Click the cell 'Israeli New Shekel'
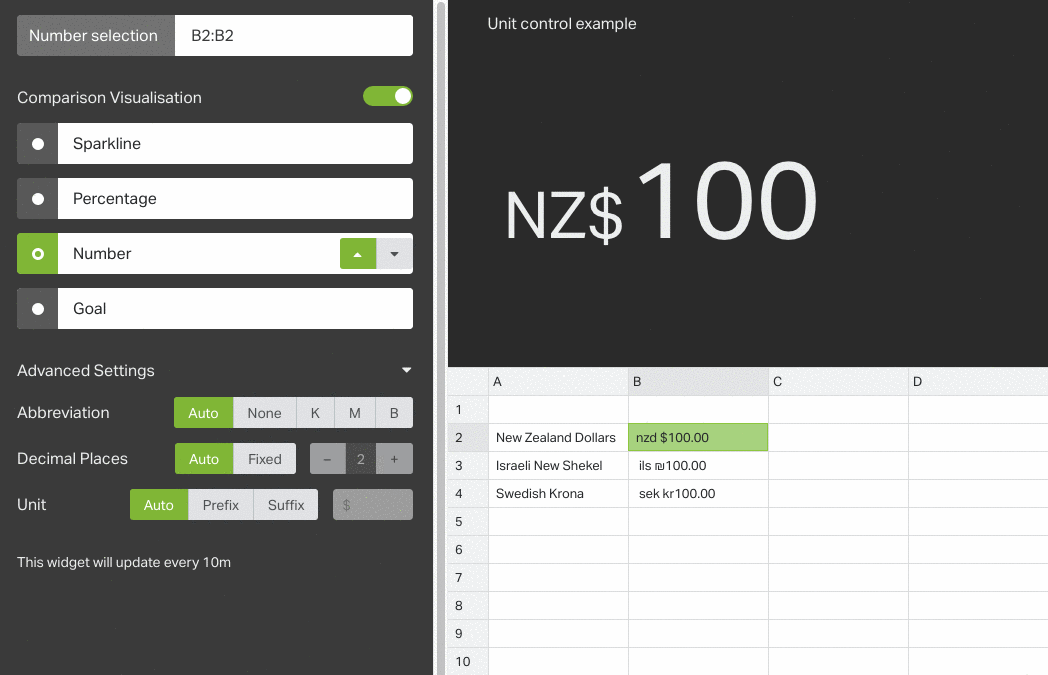This screenshot has width=1048, height=675. click(x=558, y=466)
